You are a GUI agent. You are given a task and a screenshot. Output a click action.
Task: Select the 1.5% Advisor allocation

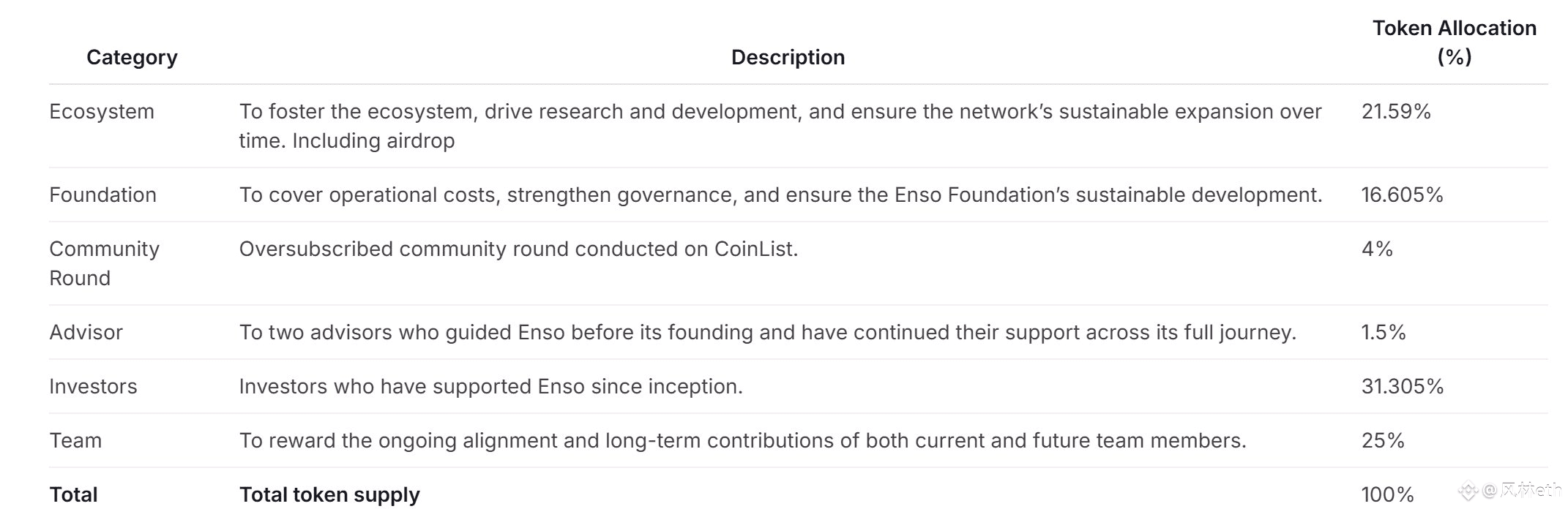pos(1384,332)
